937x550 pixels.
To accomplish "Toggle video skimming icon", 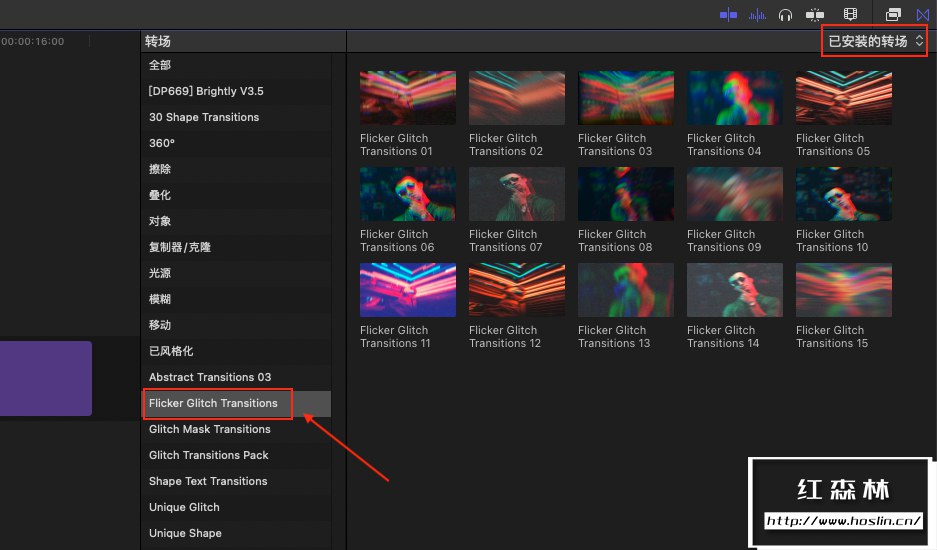I will (728, 15).
